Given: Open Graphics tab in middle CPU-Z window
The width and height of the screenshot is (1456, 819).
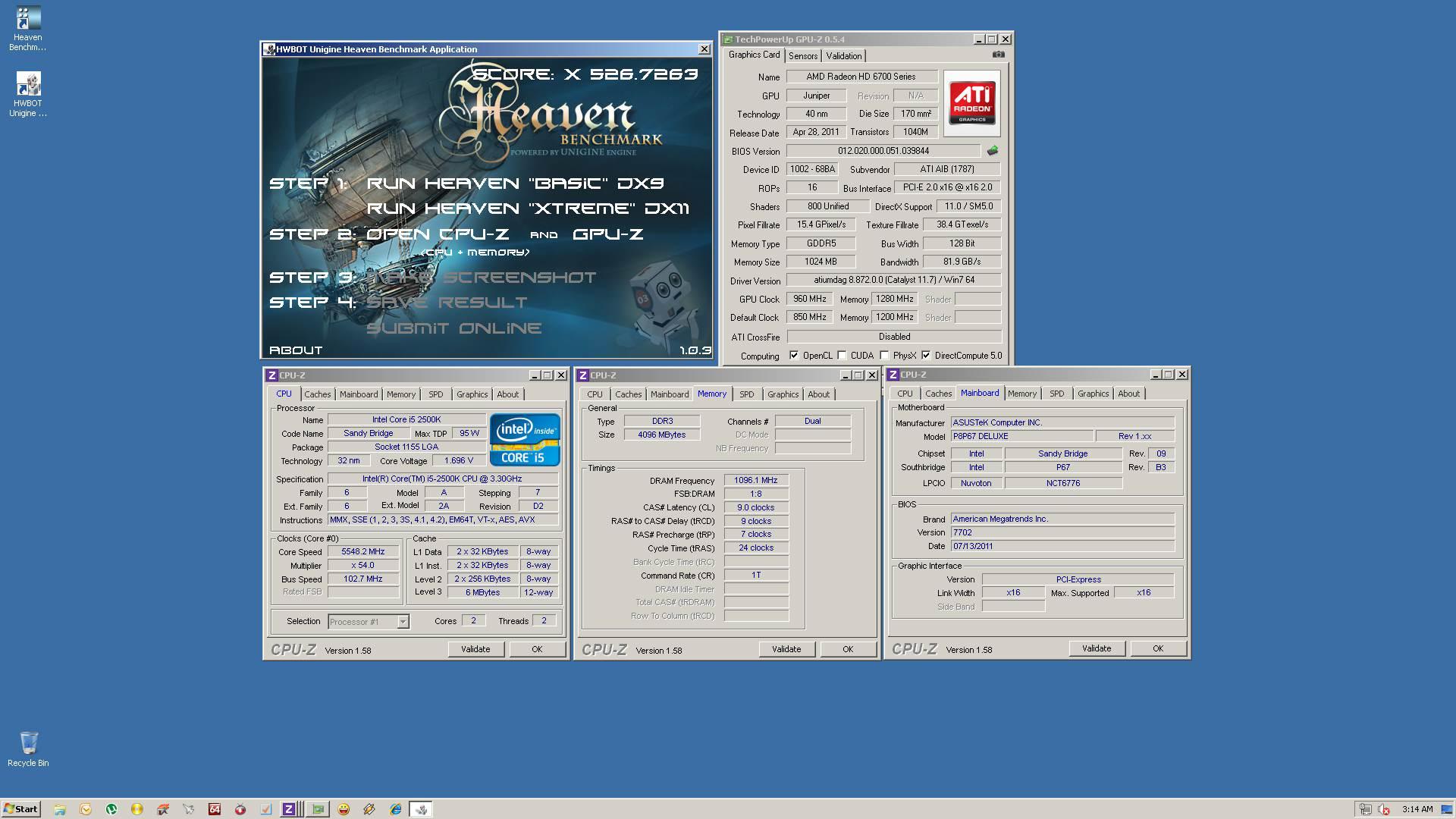Looking at the screenshot, I should tap(783, 394).
